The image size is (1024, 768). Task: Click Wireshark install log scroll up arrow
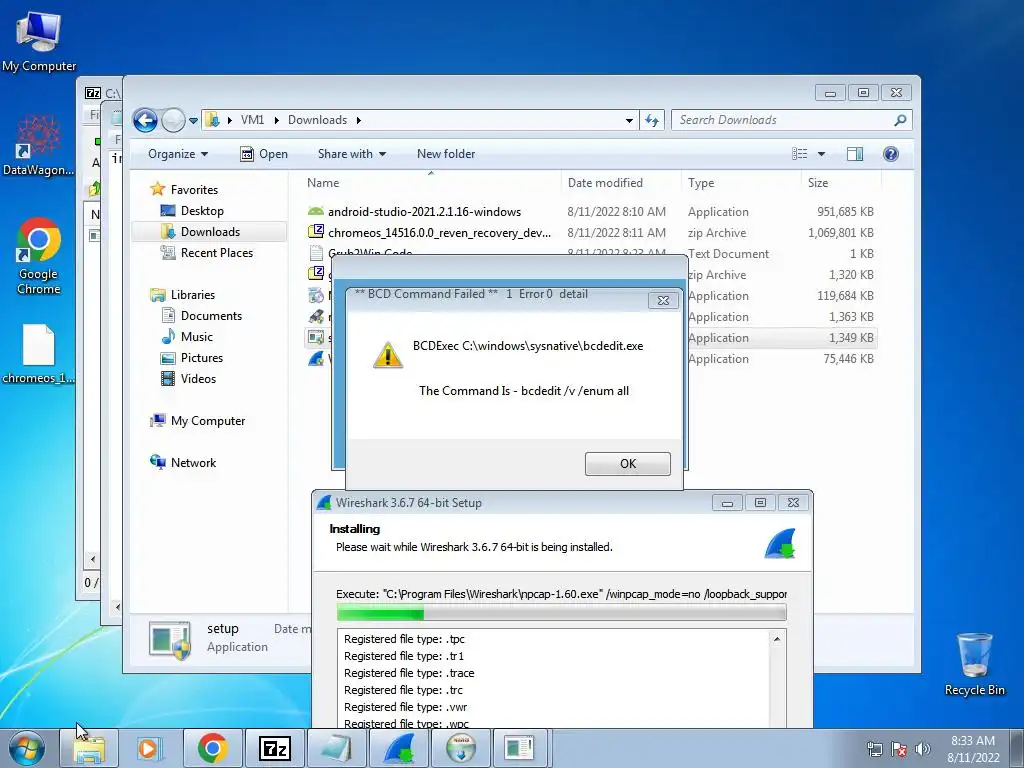(776, 639)
